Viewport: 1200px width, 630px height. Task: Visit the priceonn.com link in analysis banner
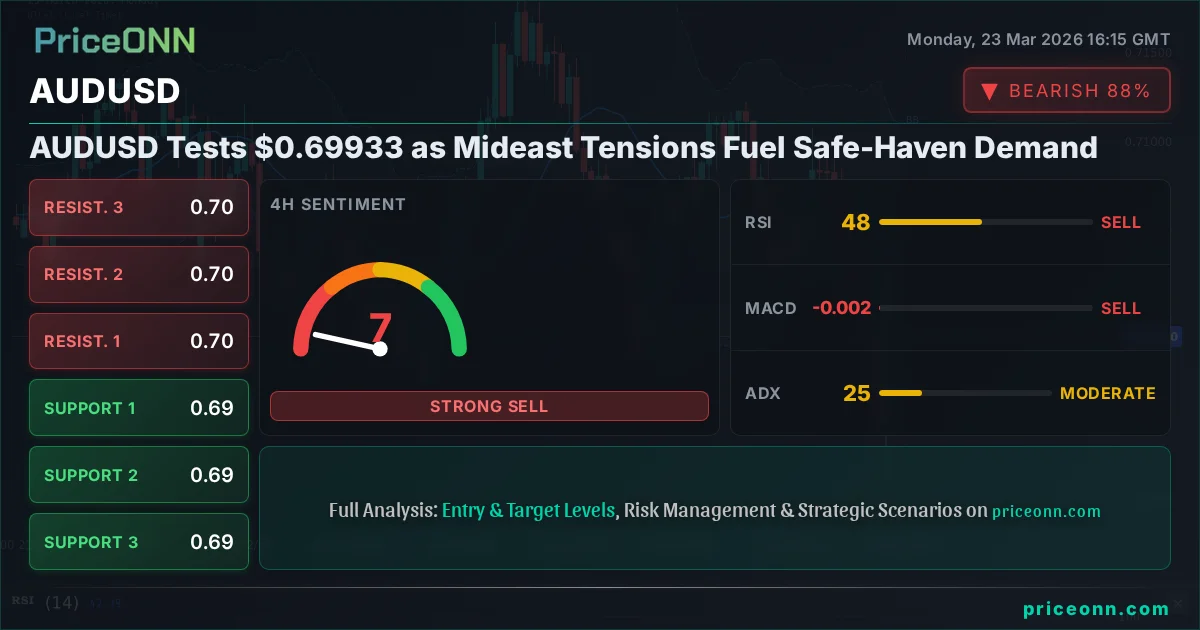click(x=1046, y=511)
